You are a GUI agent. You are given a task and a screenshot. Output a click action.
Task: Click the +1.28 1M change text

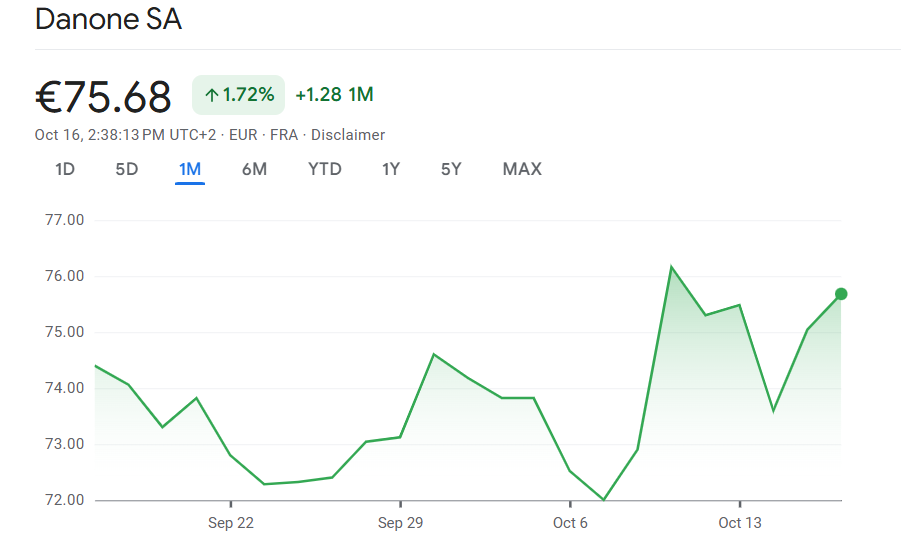coord(334,95)
